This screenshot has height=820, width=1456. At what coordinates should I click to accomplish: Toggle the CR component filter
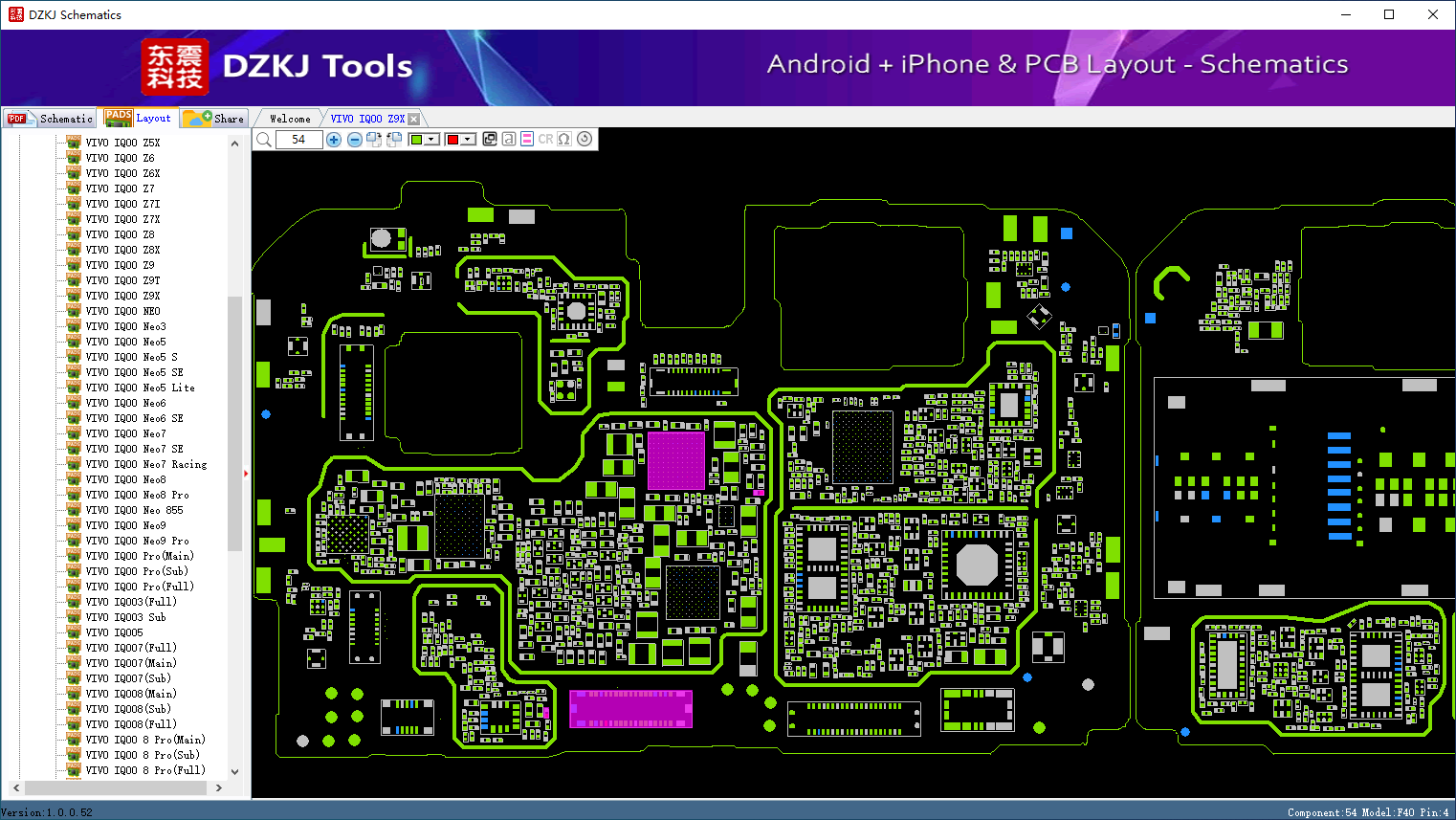click(x=545, y=139)
